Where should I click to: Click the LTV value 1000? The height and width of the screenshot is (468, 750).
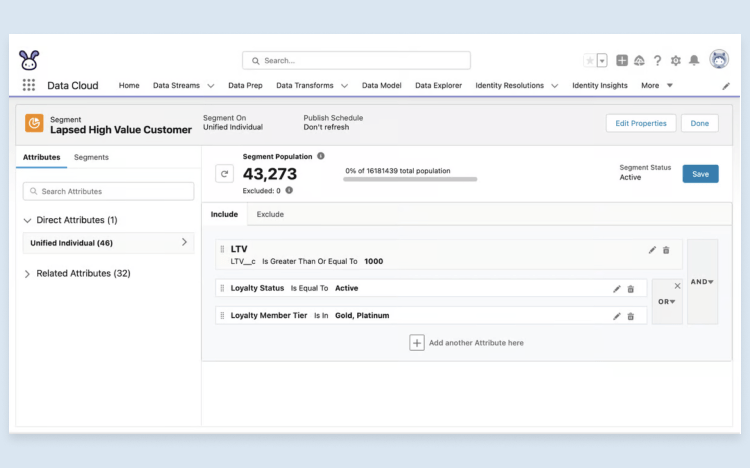[x=374, y=261]
